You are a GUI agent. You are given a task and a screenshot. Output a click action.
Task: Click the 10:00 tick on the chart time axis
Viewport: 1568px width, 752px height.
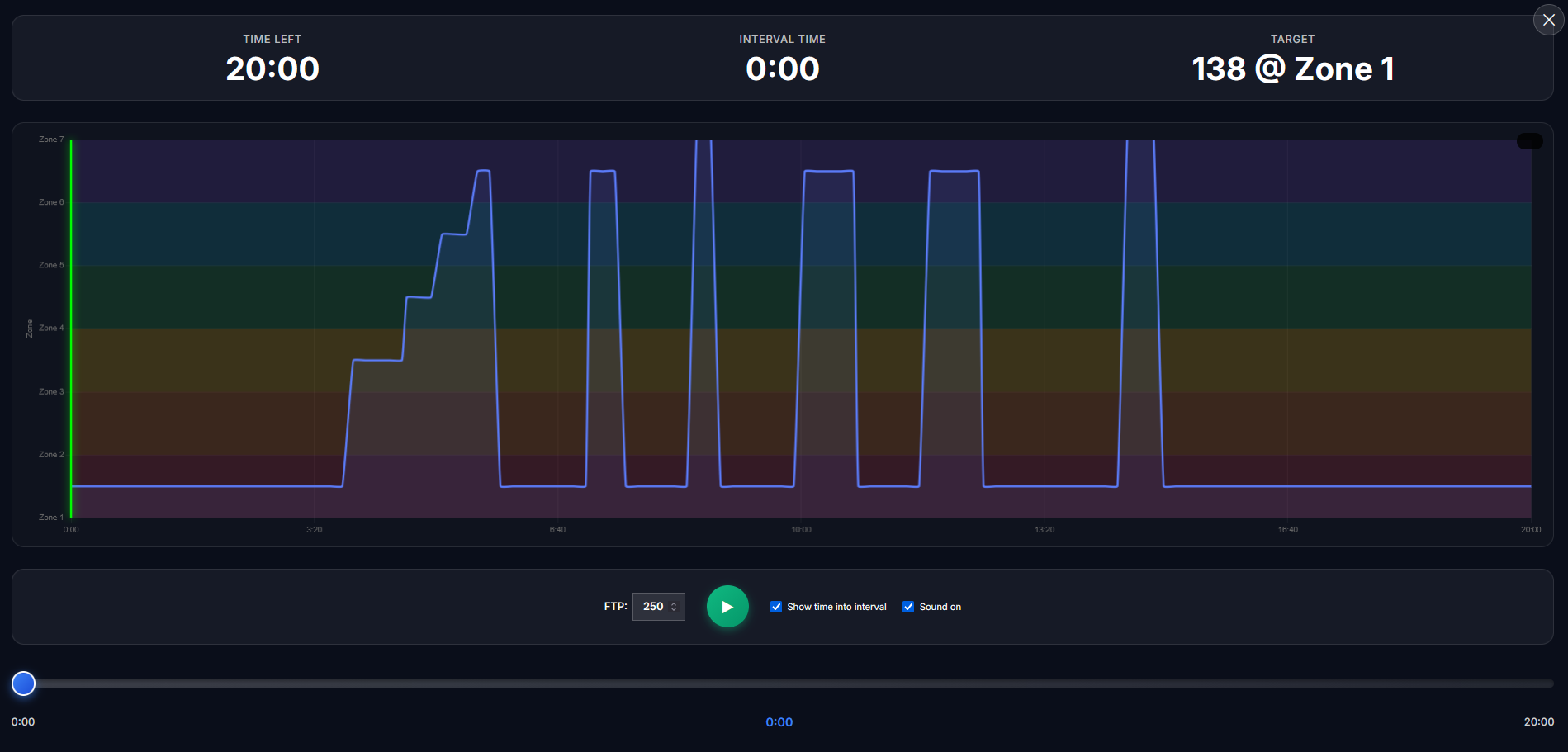pos(801,530)
